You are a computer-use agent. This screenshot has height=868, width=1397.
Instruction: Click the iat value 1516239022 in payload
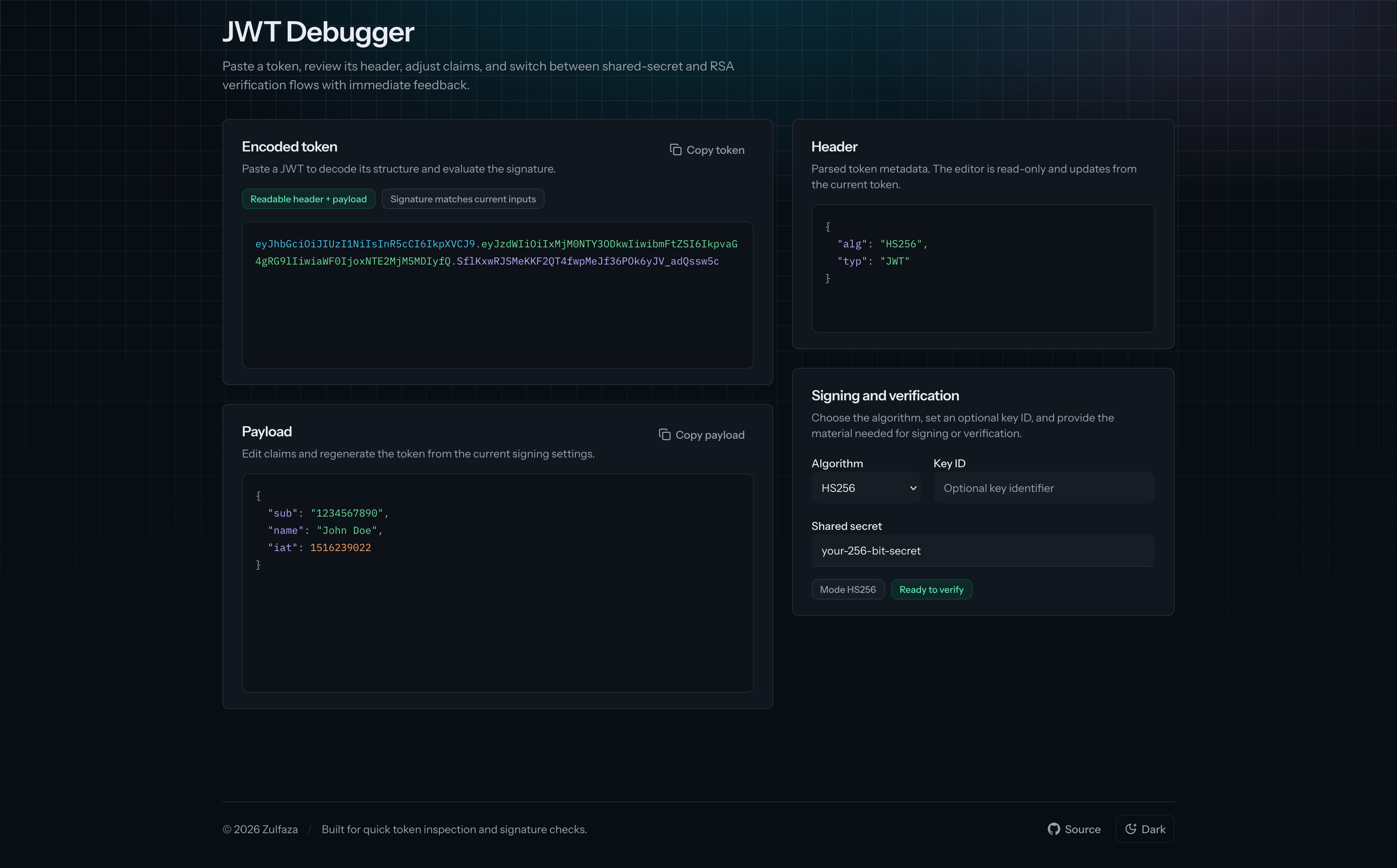pos(341,547)
